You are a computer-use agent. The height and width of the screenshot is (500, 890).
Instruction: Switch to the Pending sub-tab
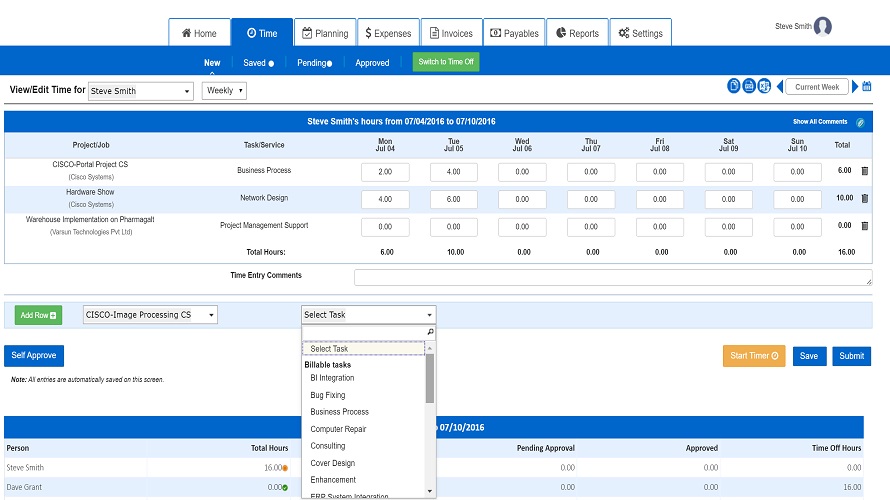point(313,63)
